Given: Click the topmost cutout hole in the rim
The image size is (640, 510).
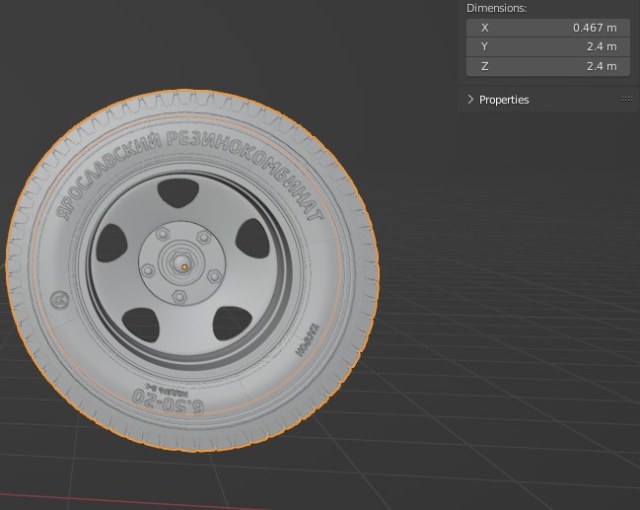Looking at the screenshot, I should [x=178, y=193].
